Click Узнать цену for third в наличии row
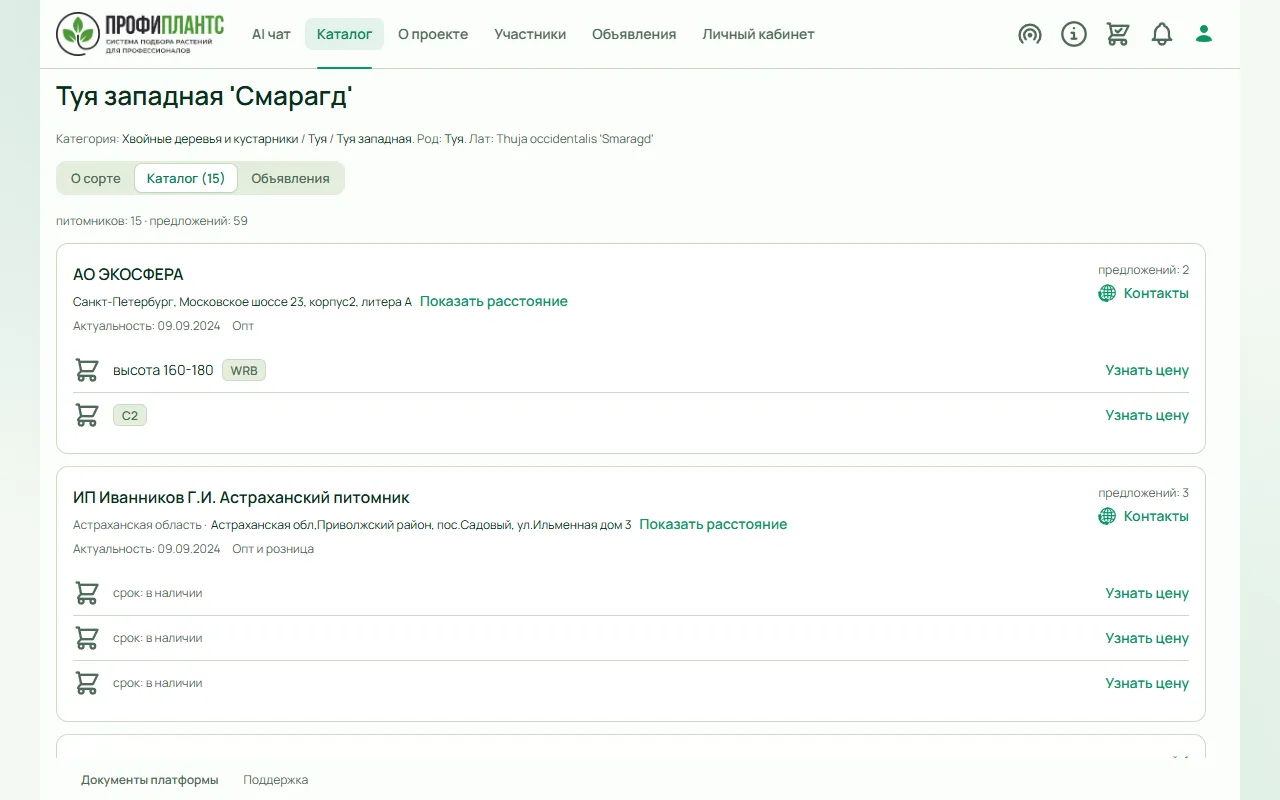 (1147, 683)
